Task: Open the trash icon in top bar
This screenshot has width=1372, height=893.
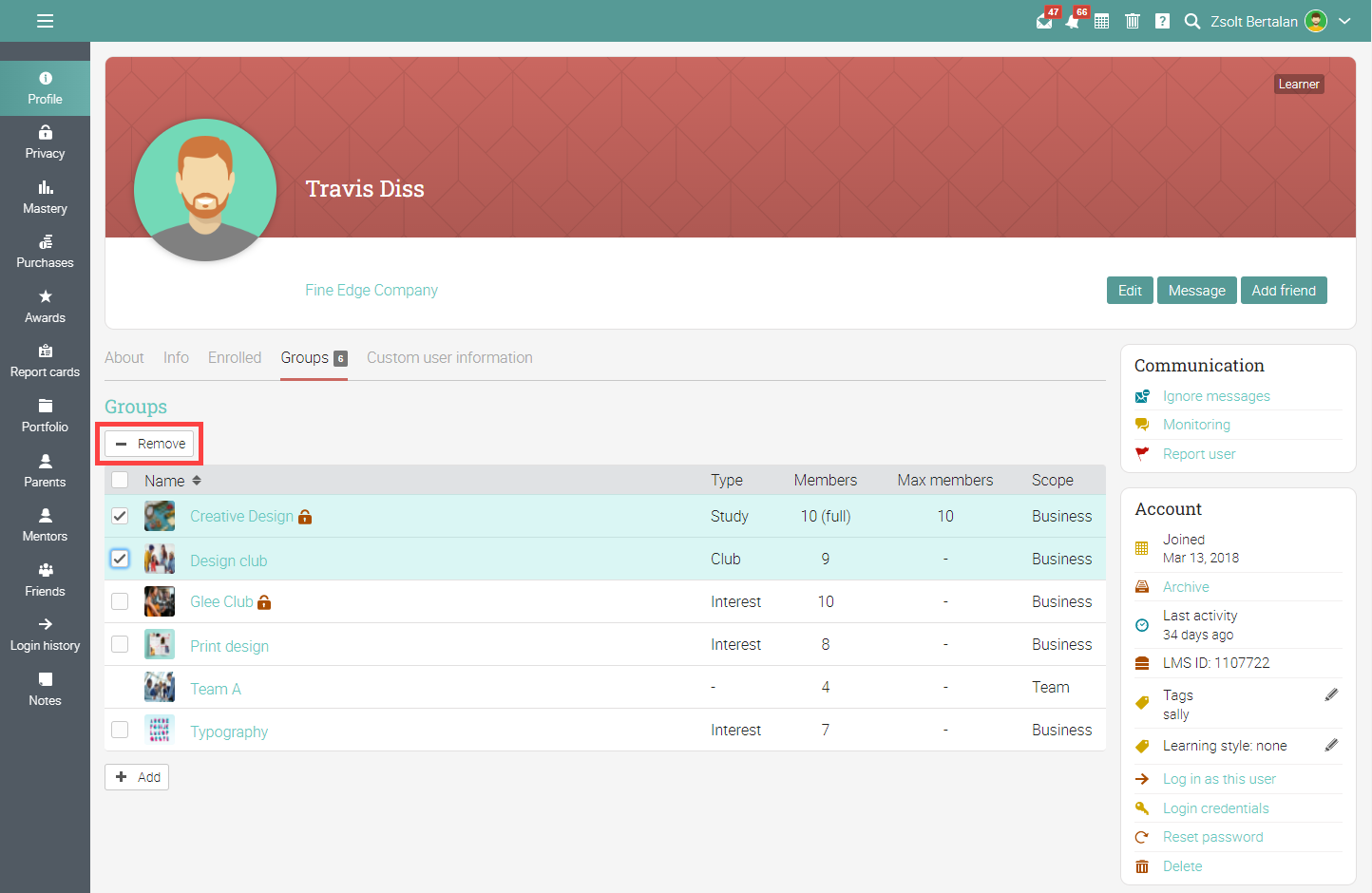Action: (x=1133, y=21)
